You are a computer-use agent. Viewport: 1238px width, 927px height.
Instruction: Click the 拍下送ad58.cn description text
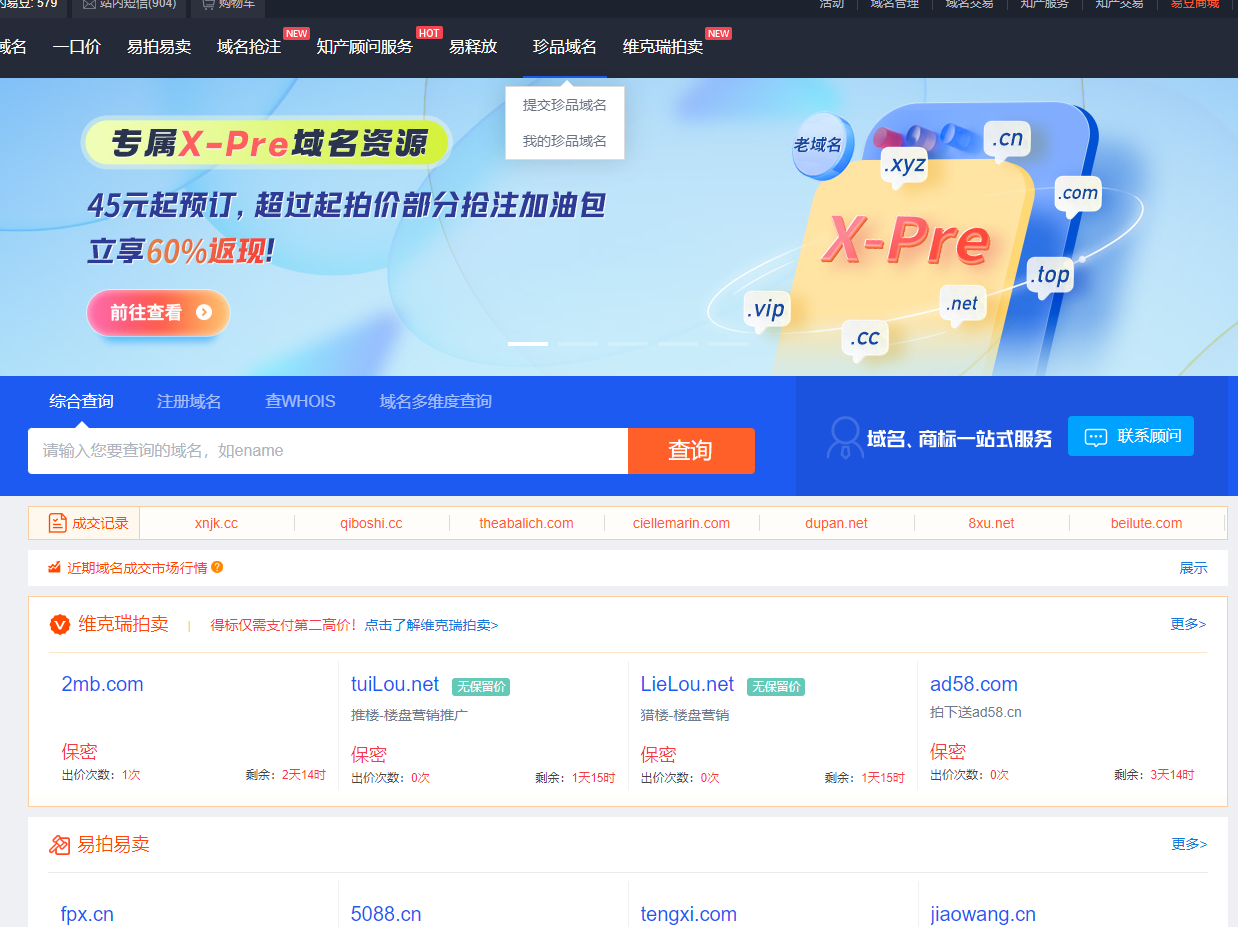976,712
